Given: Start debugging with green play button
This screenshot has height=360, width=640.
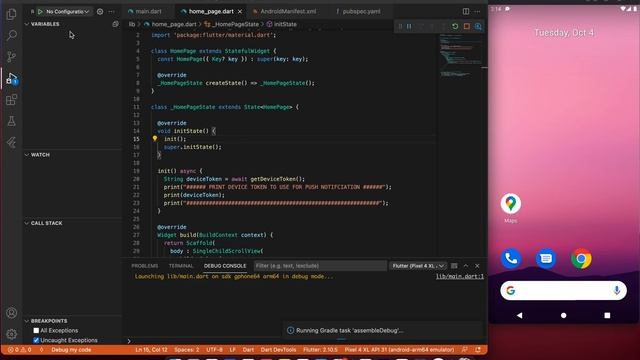Looking at the screenshot, I should pyautogui.click(x=40, y=11).
